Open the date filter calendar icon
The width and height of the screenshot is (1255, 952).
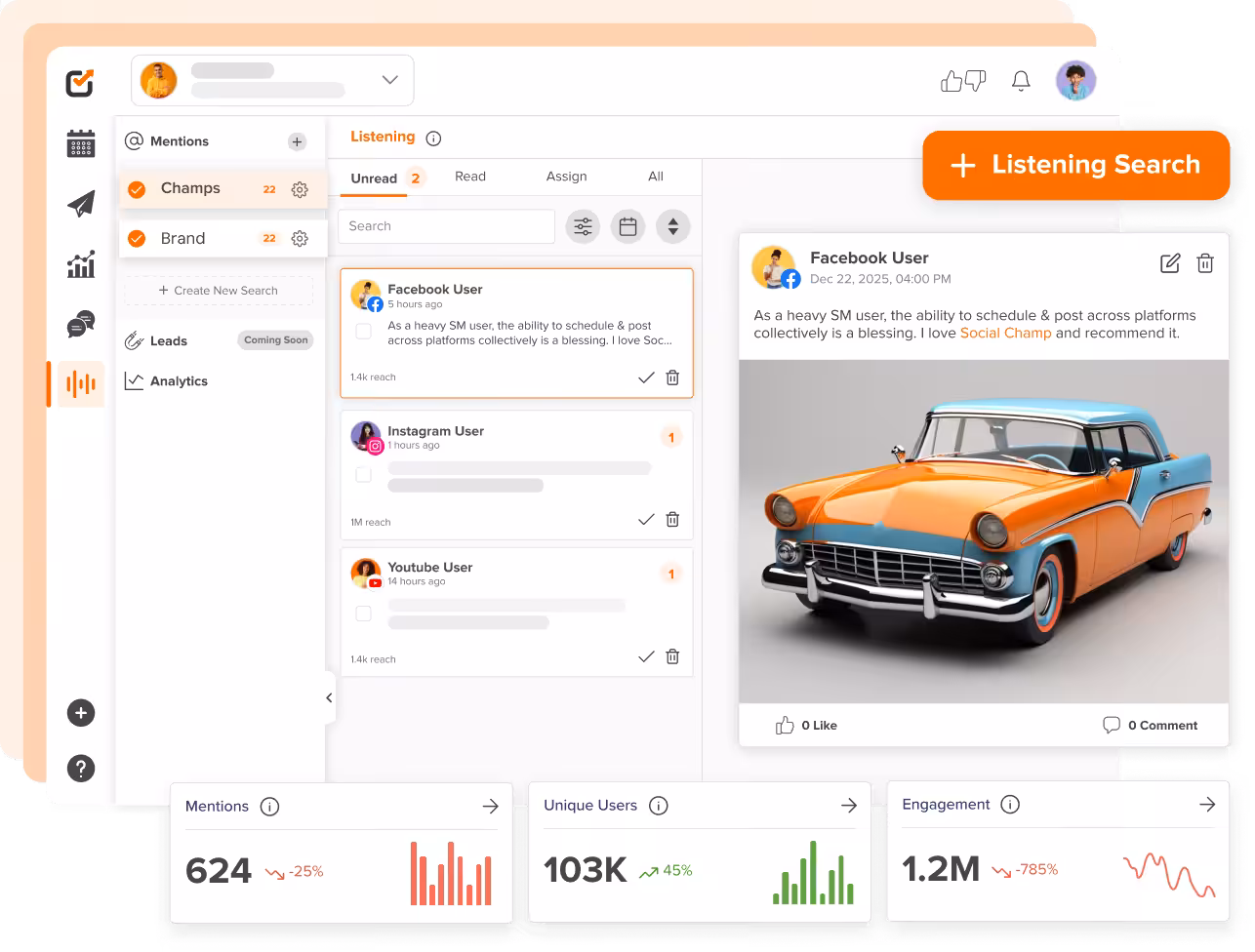tap(627, 226)
